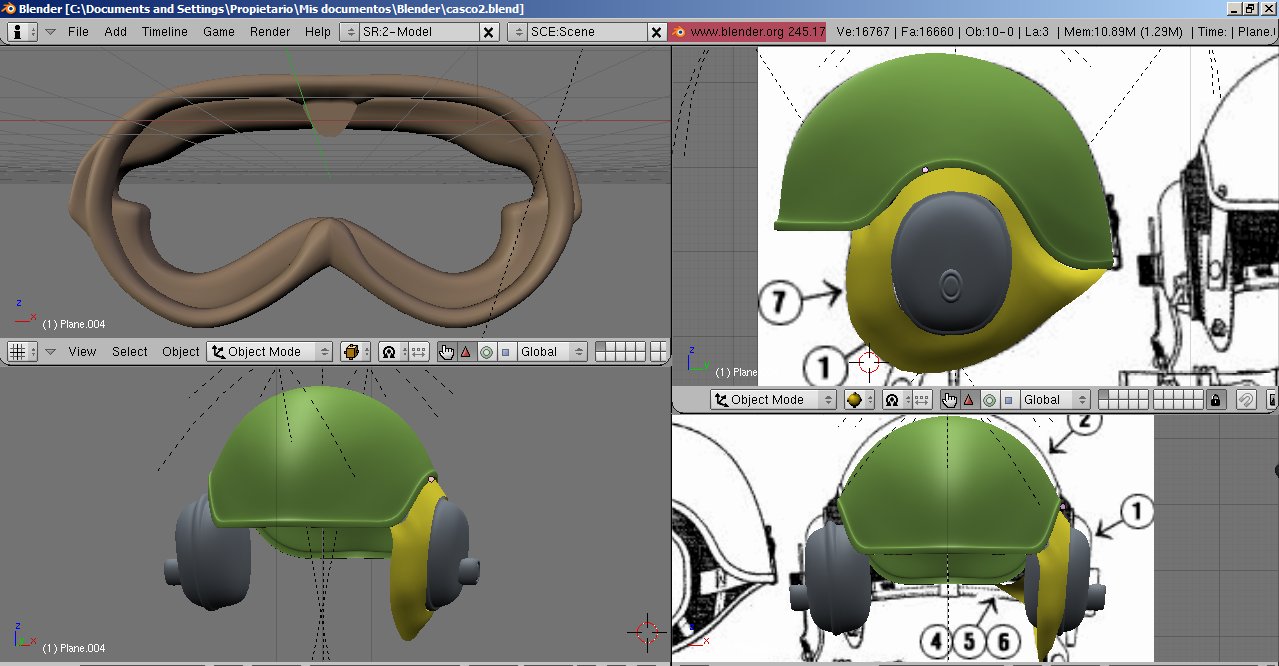This screenshot has height=666, width=1279.
Task: Open the Timeline menu
Action: click(164, 31)
